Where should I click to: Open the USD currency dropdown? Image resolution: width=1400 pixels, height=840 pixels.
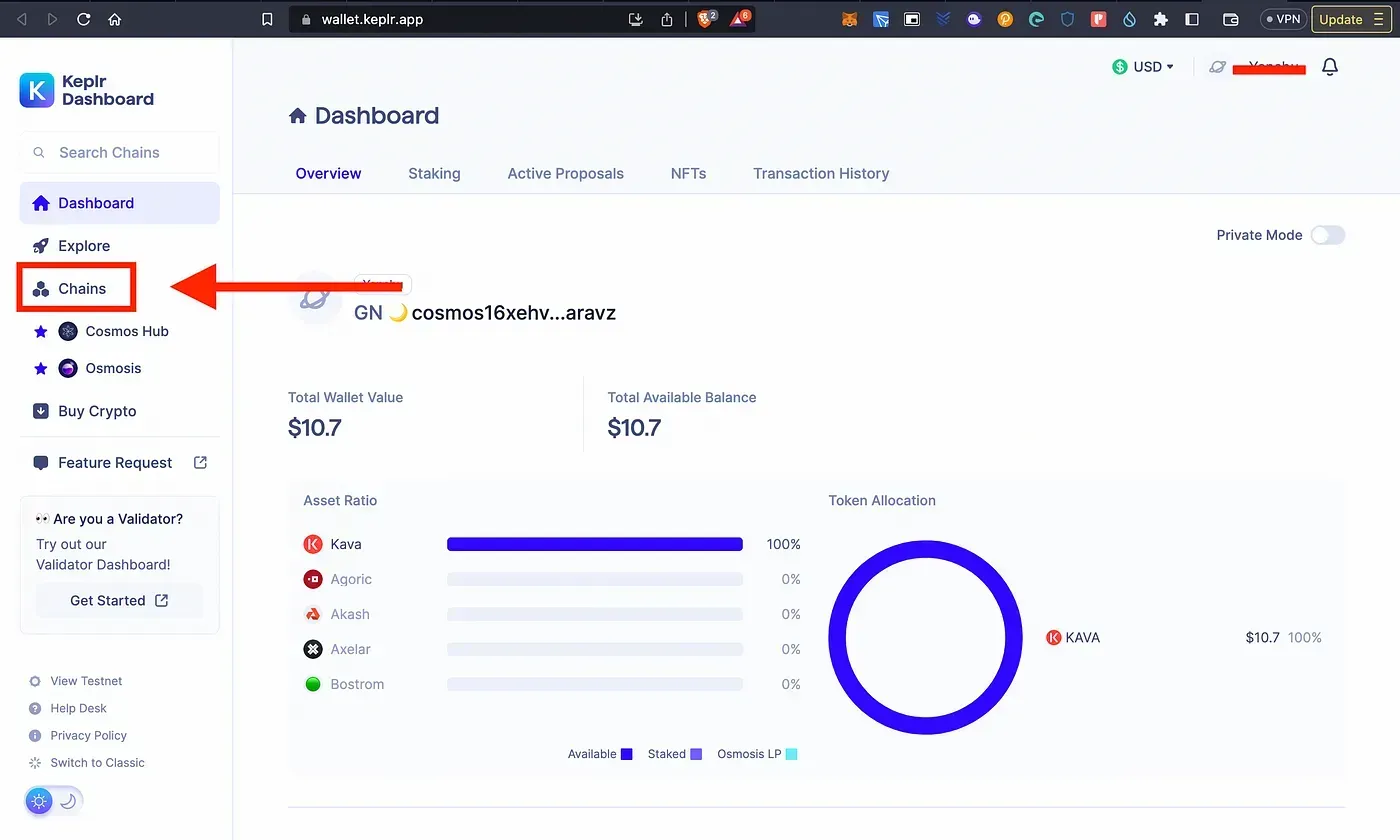pos(1143,67)
